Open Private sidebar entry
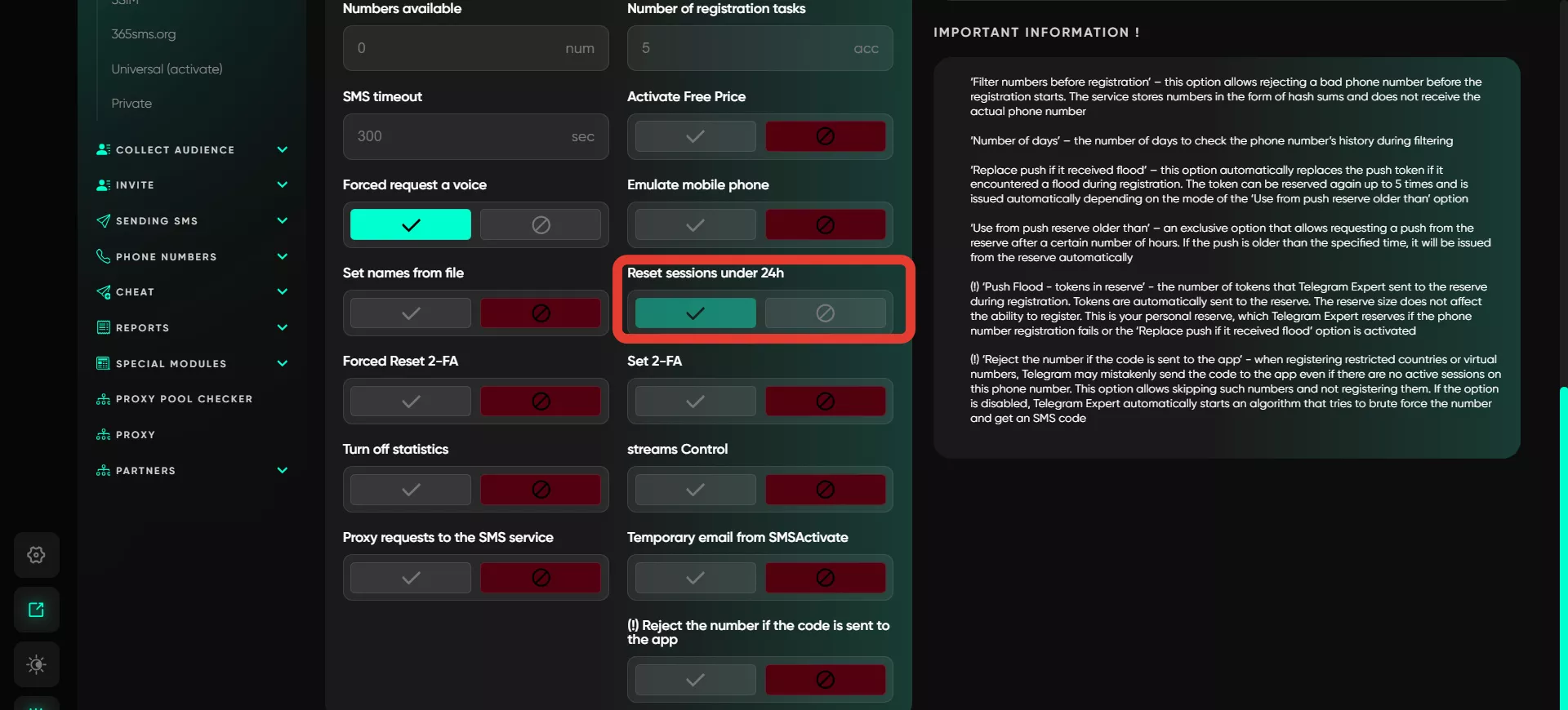 pyautogui.click(x=131, y=104)
